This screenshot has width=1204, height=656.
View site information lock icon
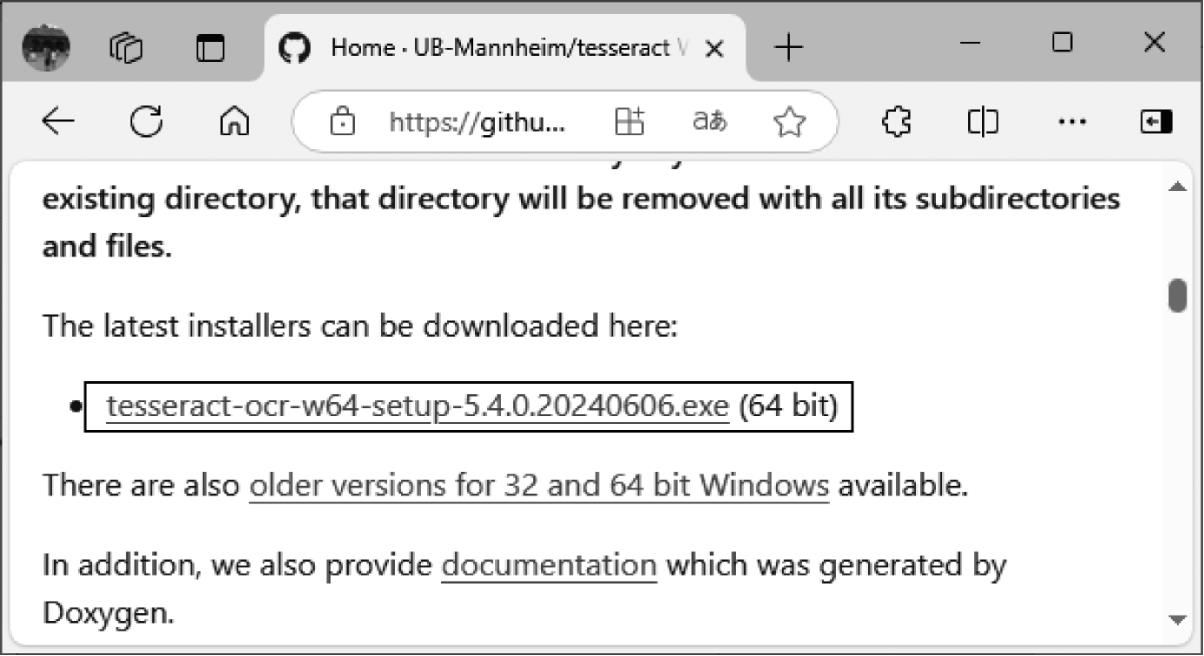[343, 122]
